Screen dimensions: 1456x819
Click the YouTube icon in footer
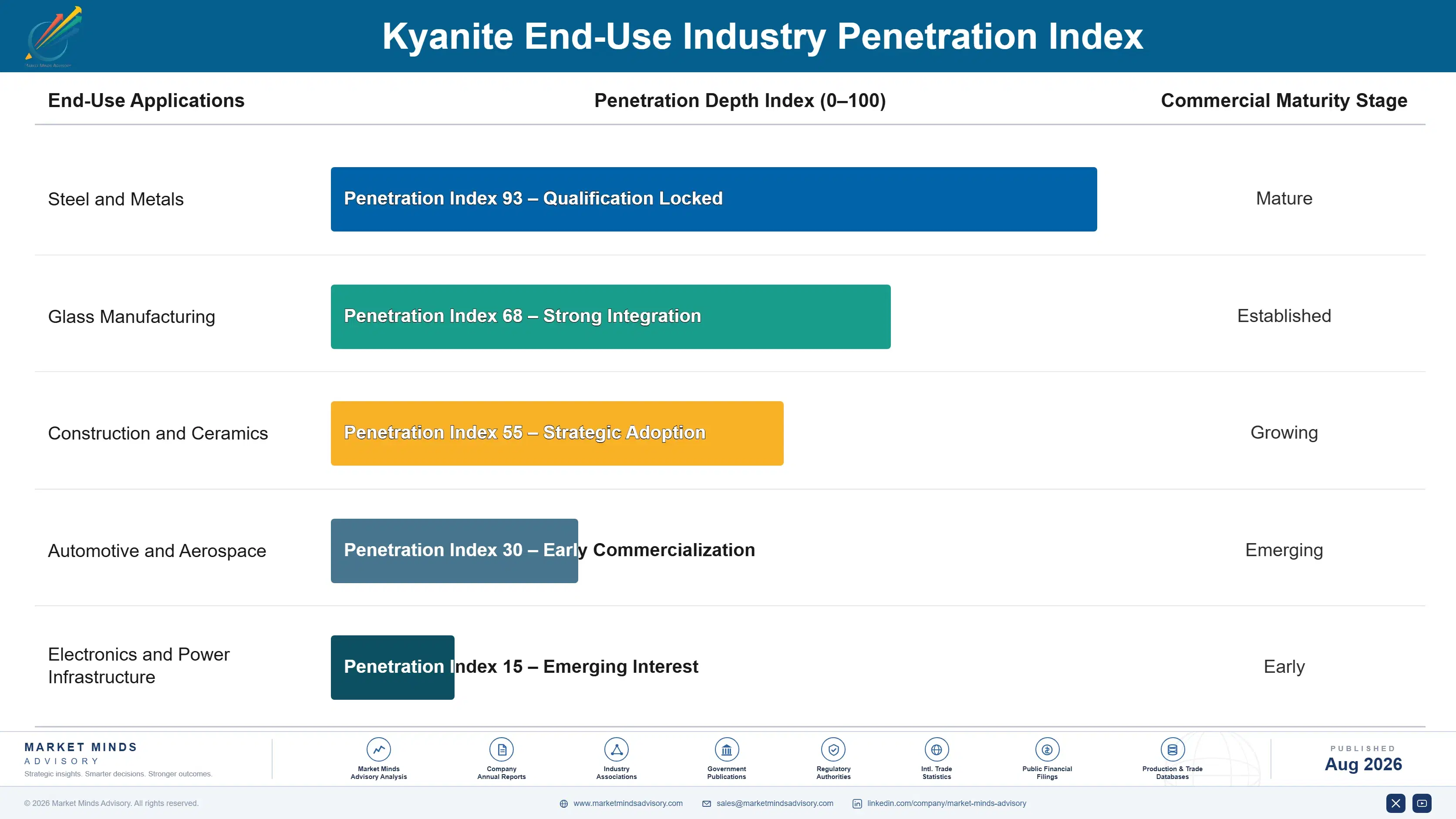pos(1422,803)
